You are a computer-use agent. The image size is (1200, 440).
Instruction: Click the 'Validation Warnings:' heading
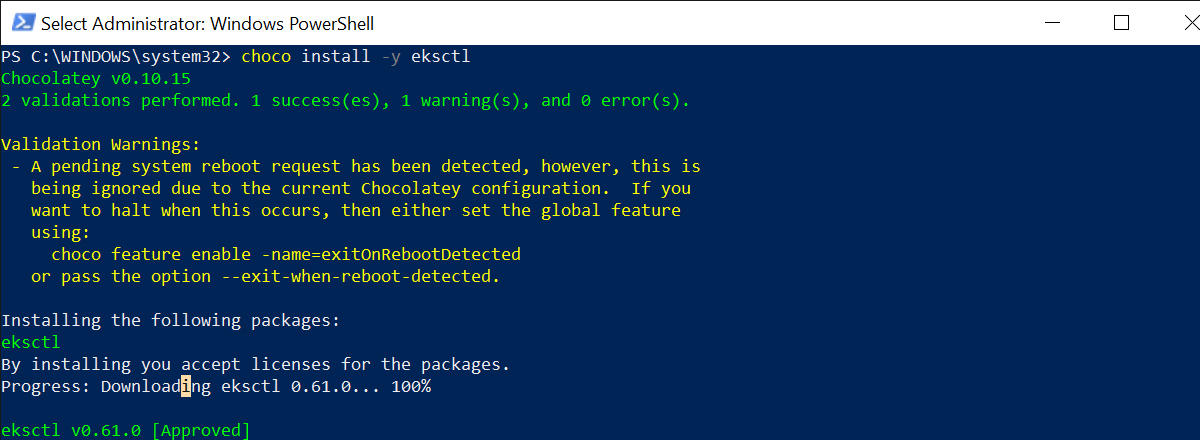click(101, 144)
